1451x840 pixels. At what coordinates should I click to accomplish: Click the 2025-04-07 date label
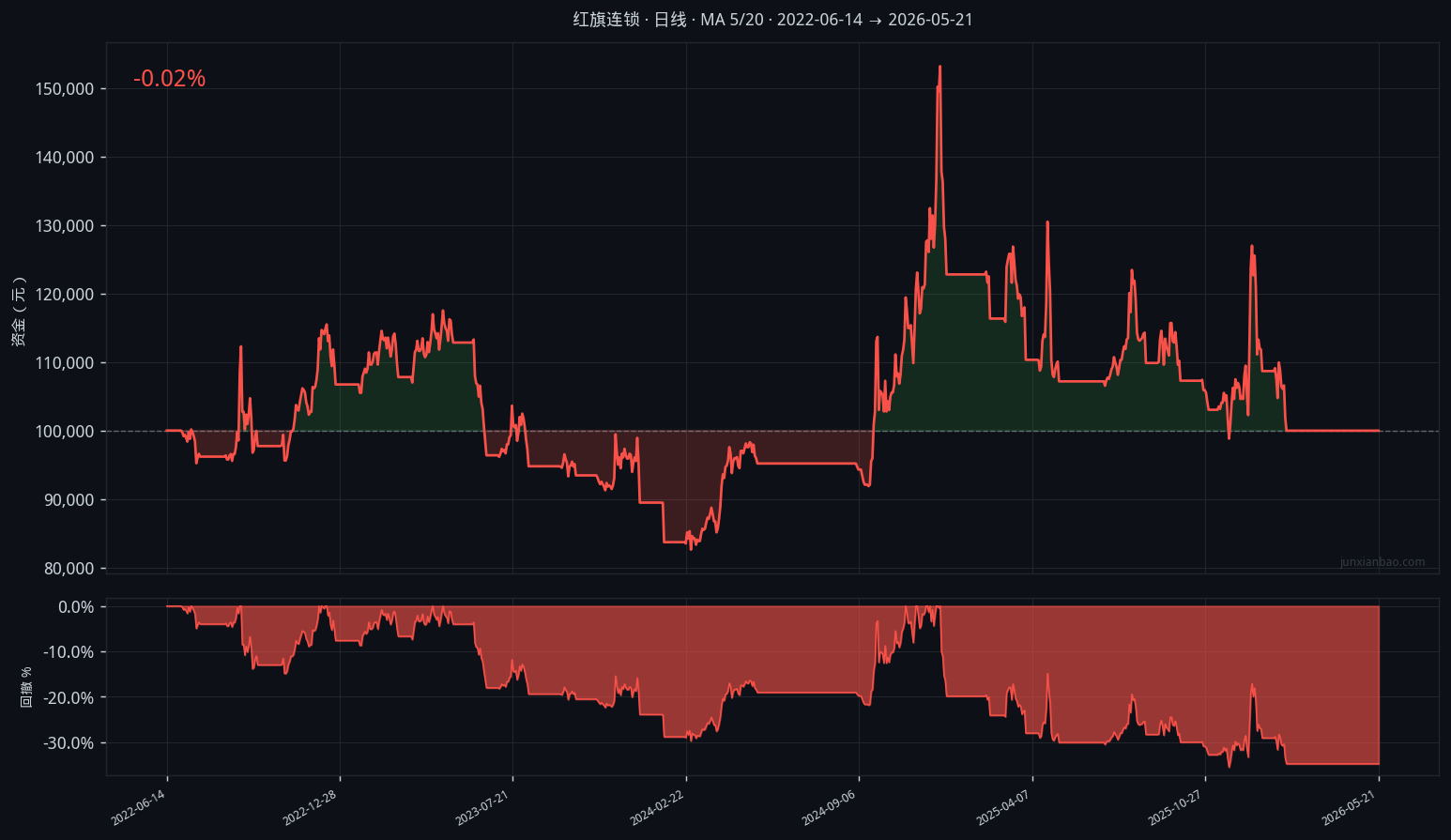(x=1003, y=807)
